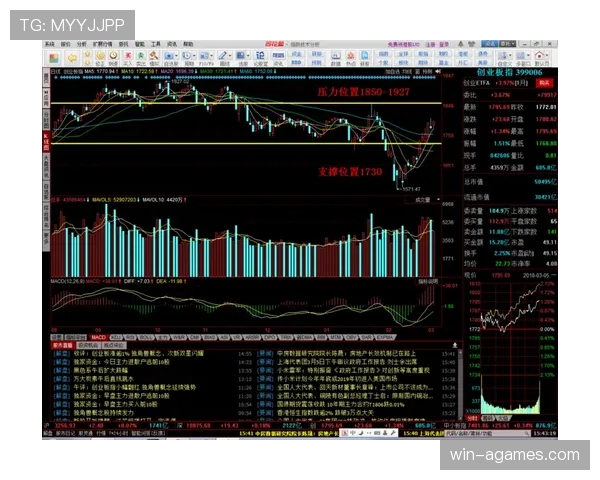600x480 pixels.
Task: Open the 指标说明 indicator description
Action: coord(430,282)
